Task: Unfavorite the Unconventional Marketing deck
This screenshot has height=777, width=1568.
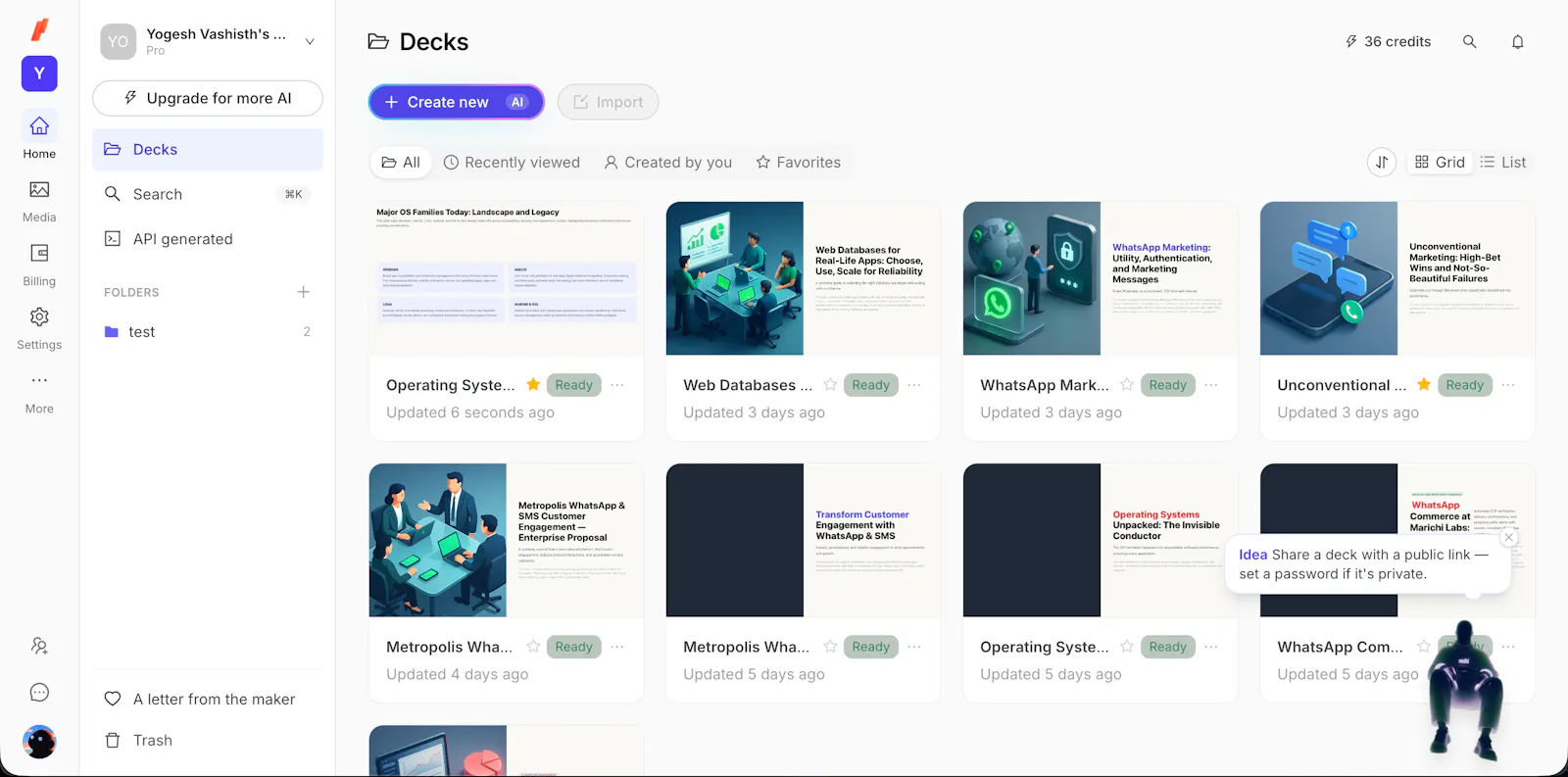Action: (1424, 385)
